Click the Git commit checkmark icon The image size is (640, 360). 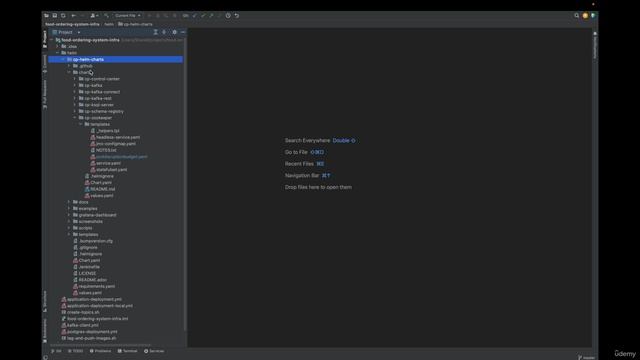click(203, 16)
